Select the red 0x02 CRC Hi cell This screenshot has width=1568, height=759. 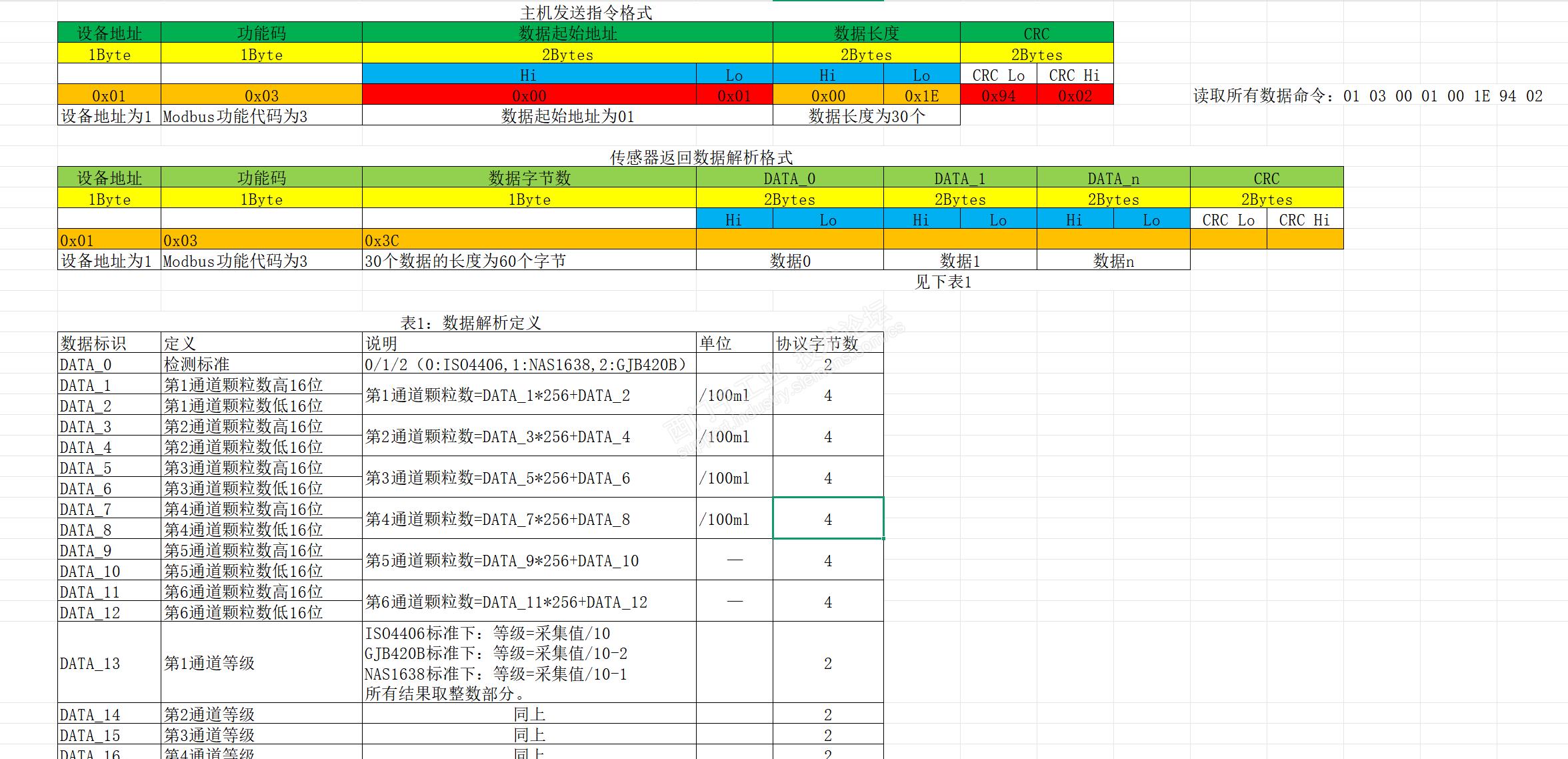pos(1075,95)
